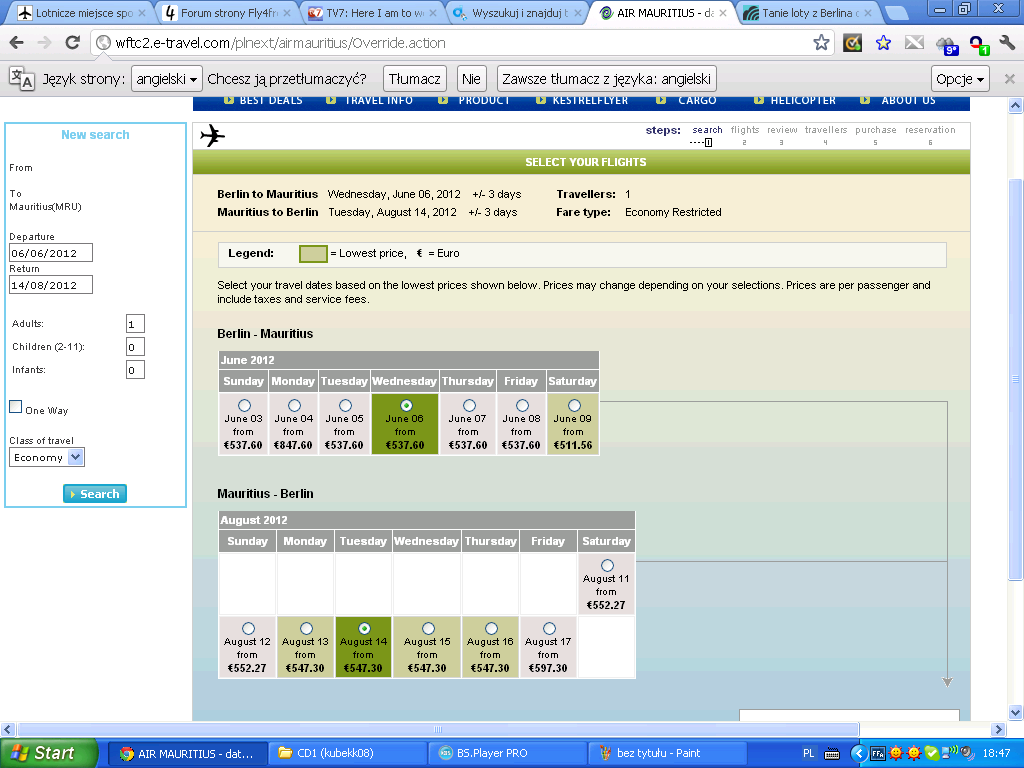Click the blue star extension icon
The height and width of the screenshot is (768, 1024).
click(884, 43)
